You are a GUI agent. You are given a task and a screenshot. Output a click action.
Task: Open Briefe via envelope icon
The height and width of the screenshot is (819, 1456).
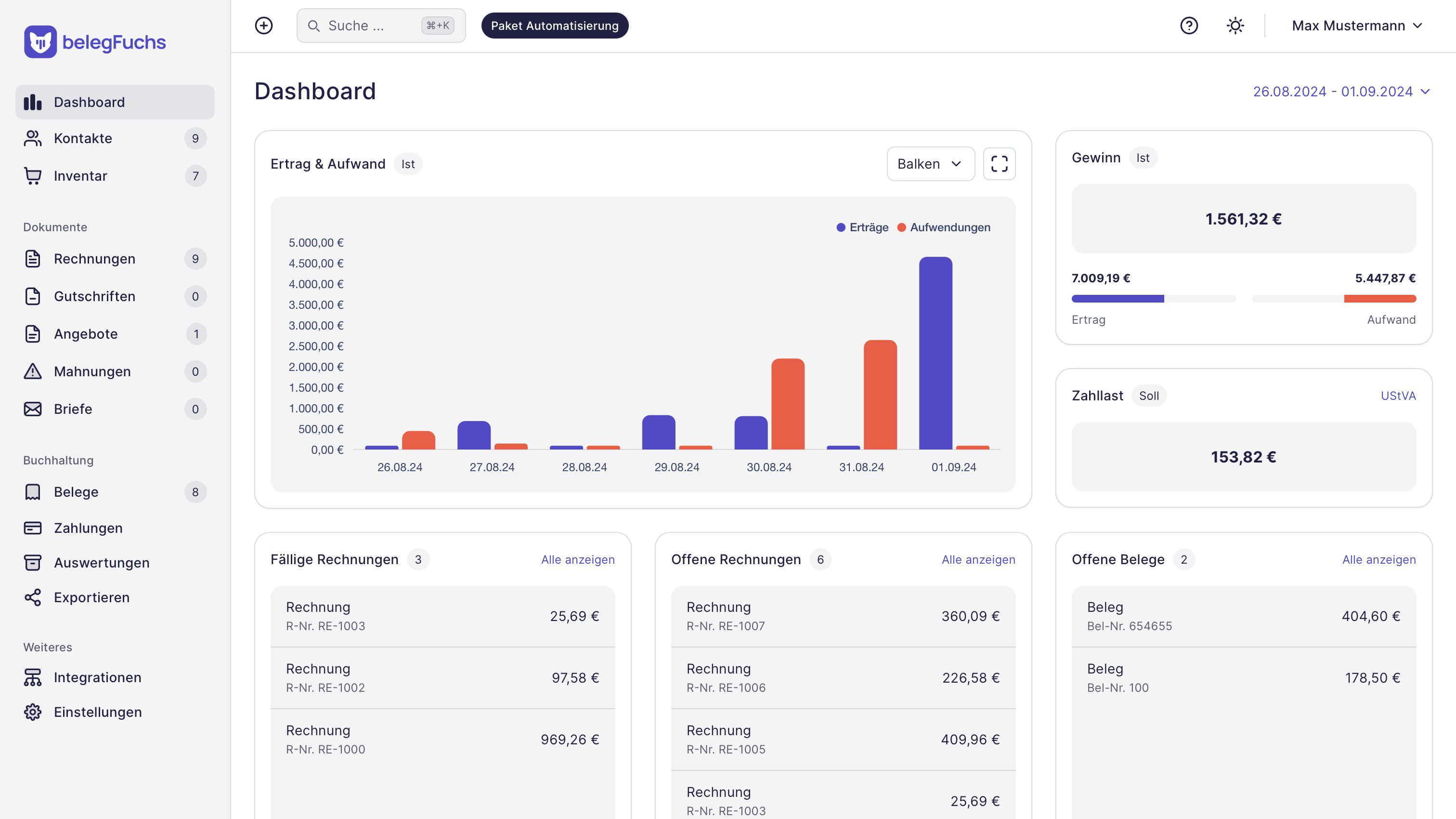(x=33, y=409)
